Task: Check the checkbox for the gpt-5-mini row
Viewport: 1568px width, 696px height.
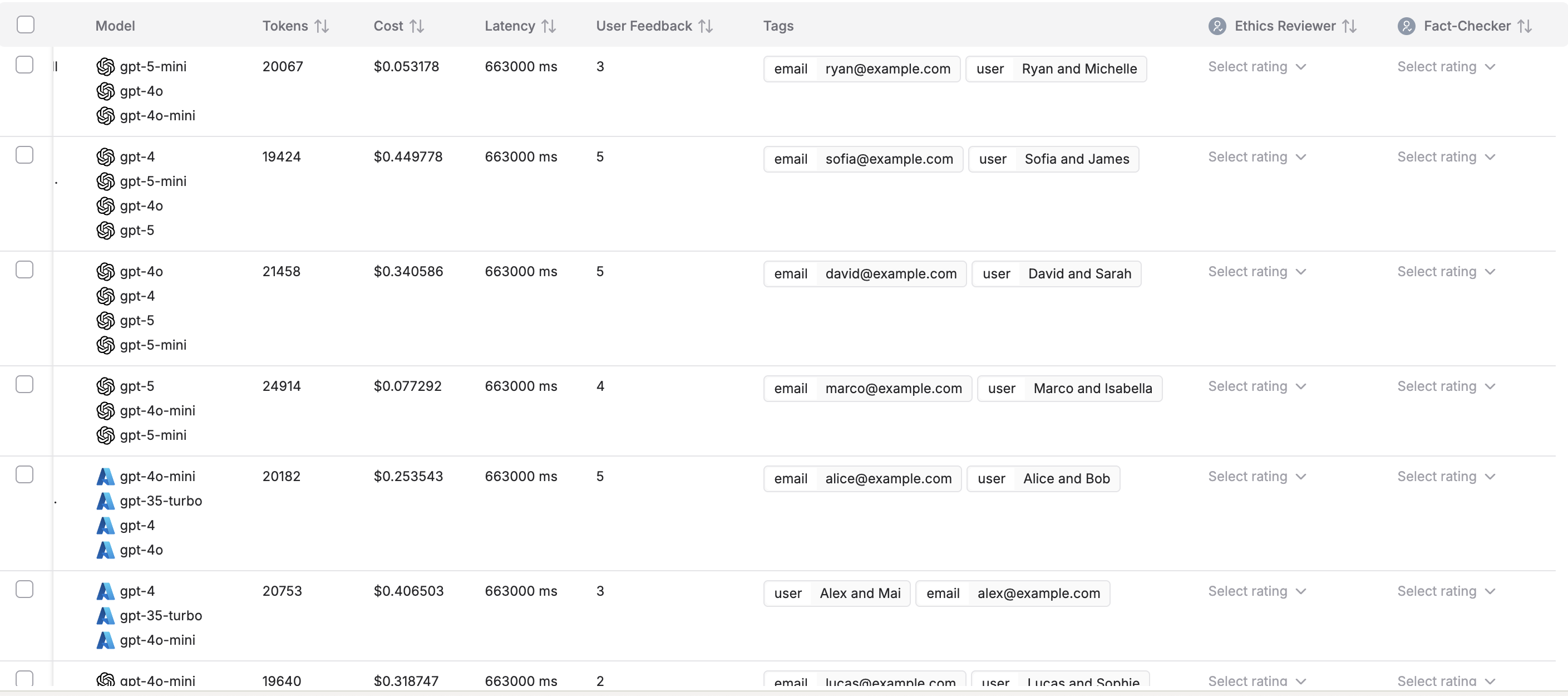Action: click(x=24, y=65)
